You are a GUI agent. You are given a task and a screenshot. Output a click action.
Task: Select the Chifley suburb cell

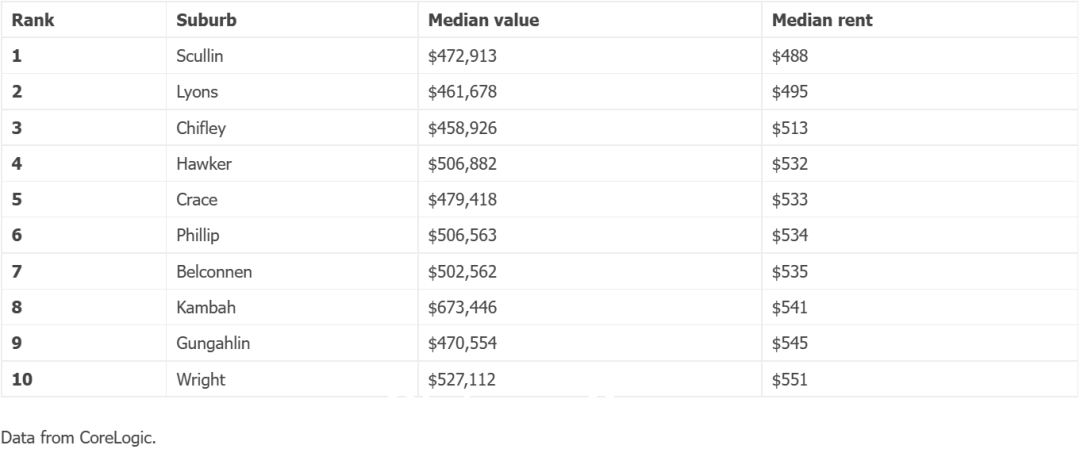(x=292, y=128)
